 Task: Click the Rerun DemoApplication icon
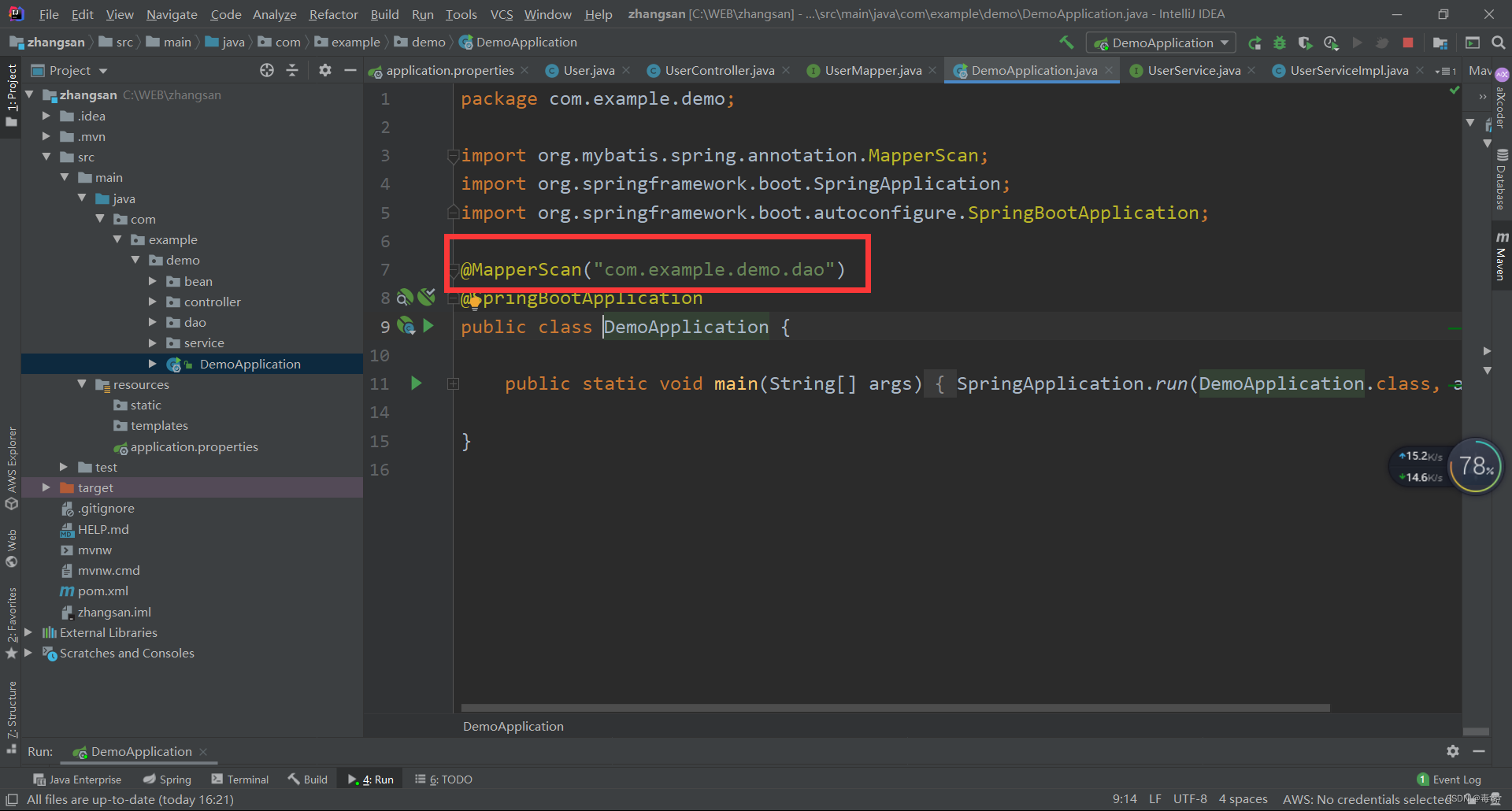[x=1255, y=43]
